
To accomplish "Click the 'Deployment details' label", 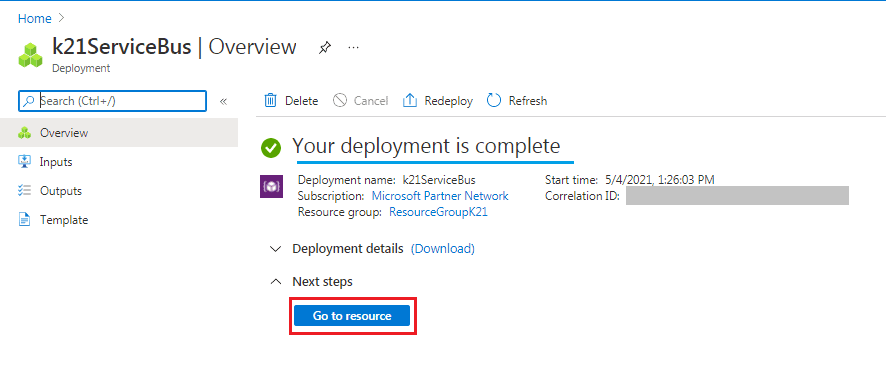I will (348, 249).
